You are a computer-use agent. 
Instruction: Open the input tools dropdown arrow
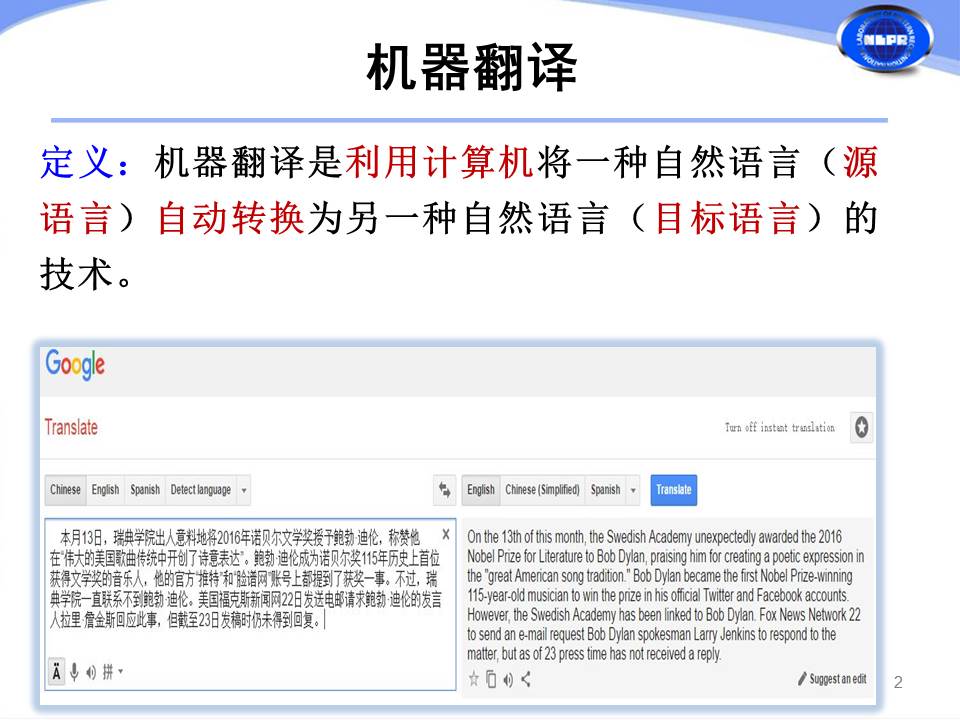(x=121, y=672)
